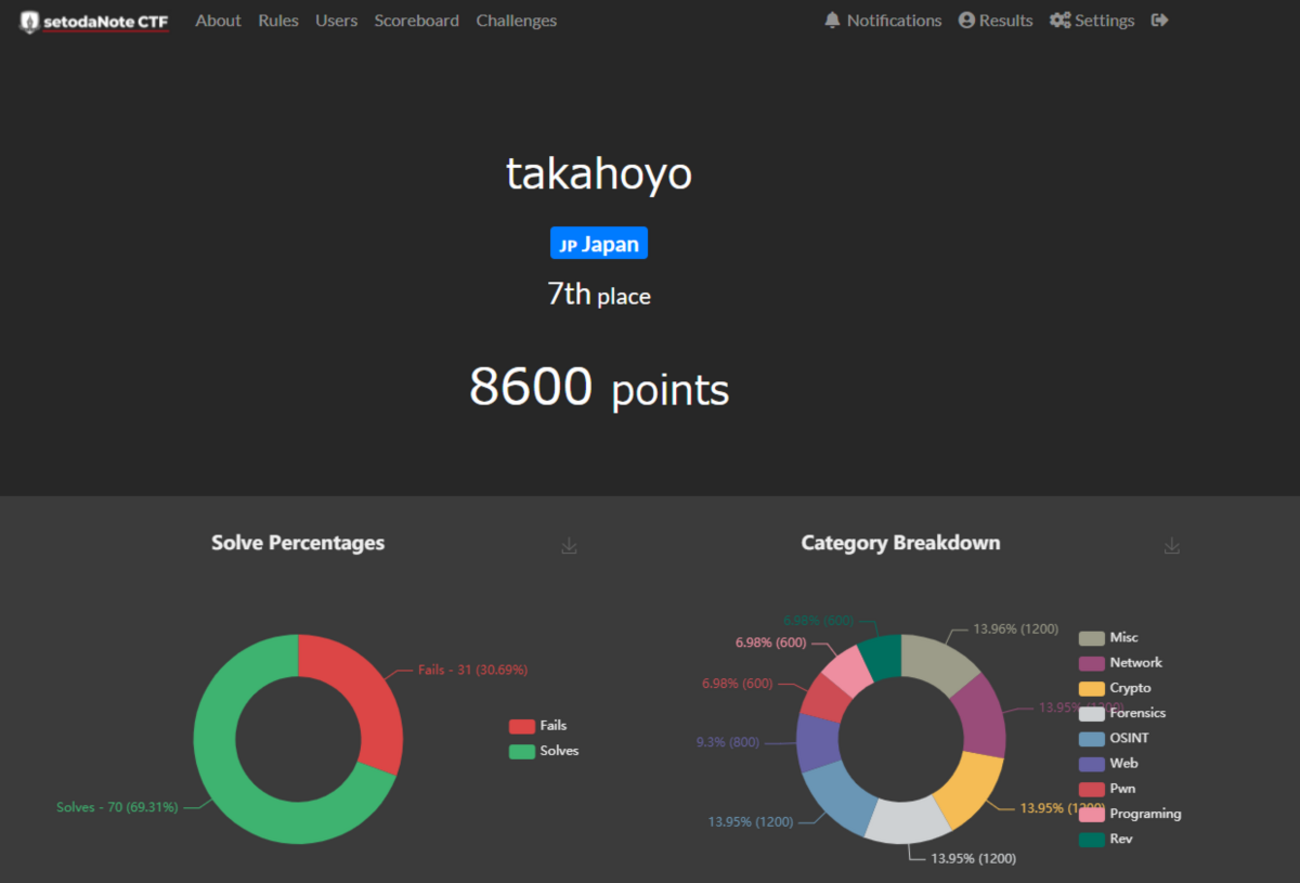The height and width of the screenshot is (883, 1300).
Task: Toggle the Forensics category legend entry
Action: click(x=1122, y=713)
